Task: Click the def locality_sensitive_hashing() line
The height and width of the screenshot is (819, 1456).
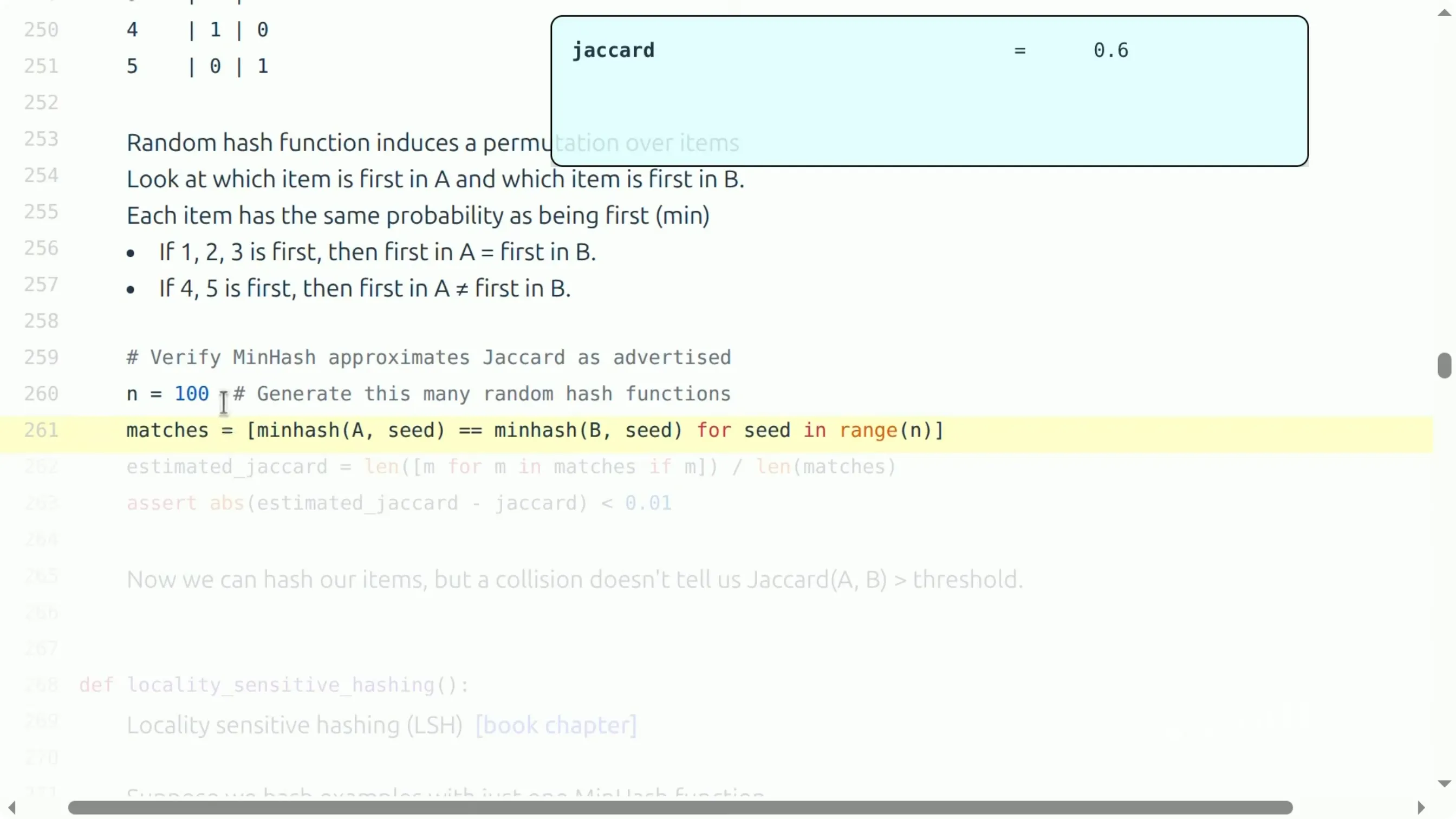Action: click(274, 685)
